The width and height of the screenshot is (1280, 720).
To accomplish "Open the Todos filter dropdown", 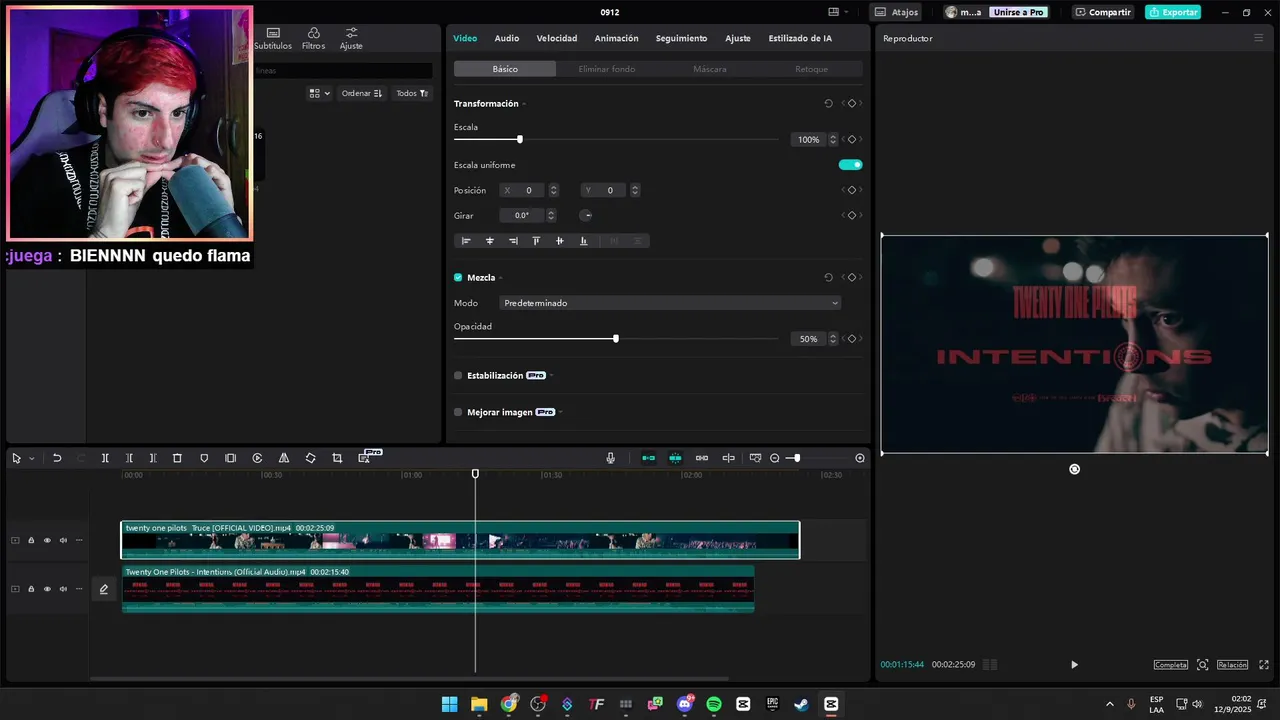I will click(412, 93).
